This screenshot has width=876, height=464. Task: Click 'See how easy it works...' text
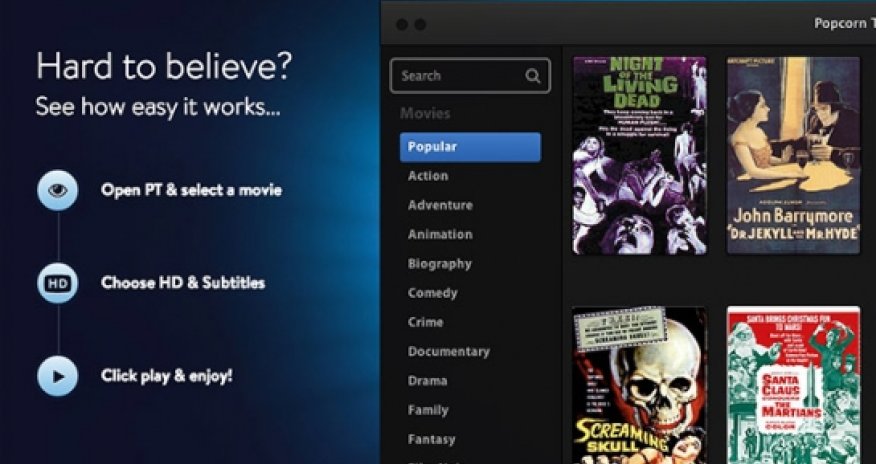(x=158, y=106)
